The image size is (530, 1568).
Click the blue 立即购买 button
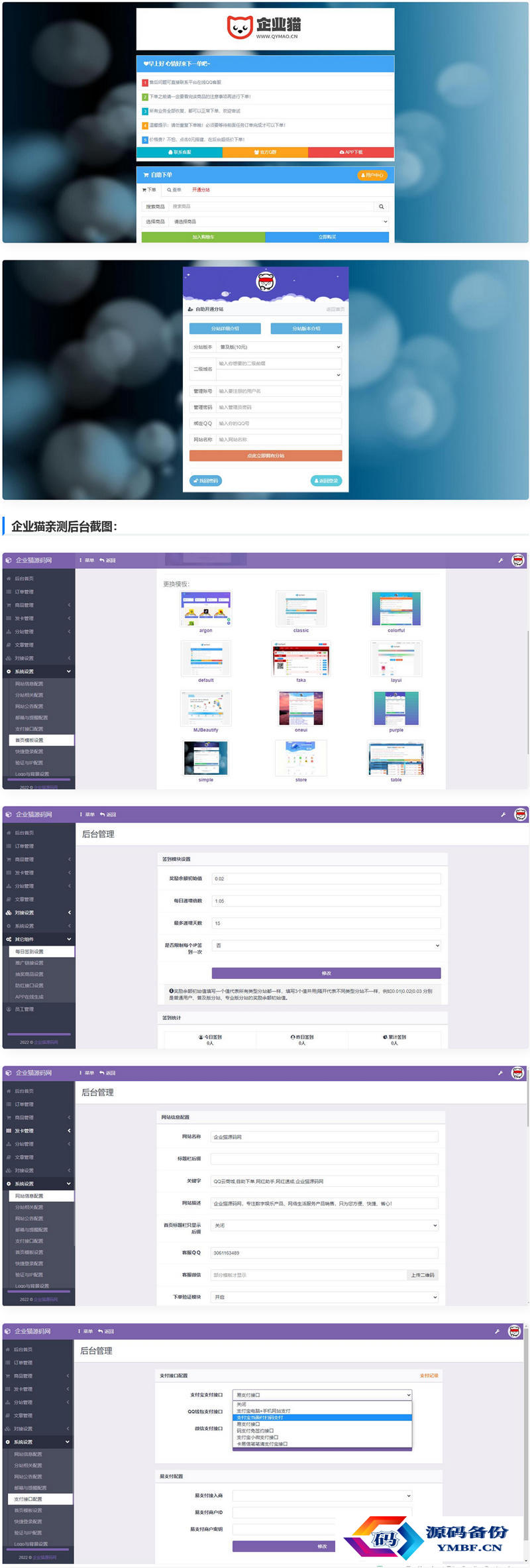327,237
